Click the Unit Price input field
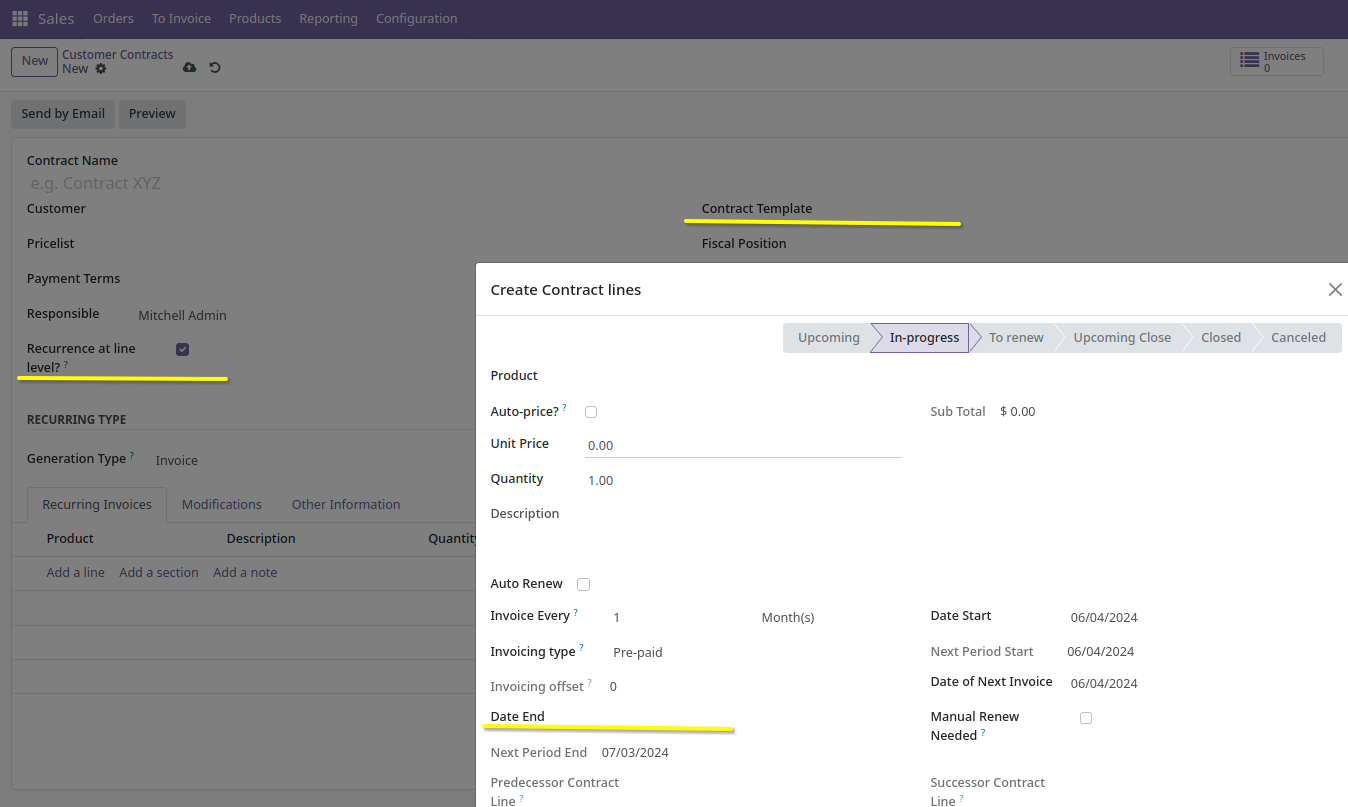Image resolution: width=1348 pixels, height=807 pixels. (742, 445)
